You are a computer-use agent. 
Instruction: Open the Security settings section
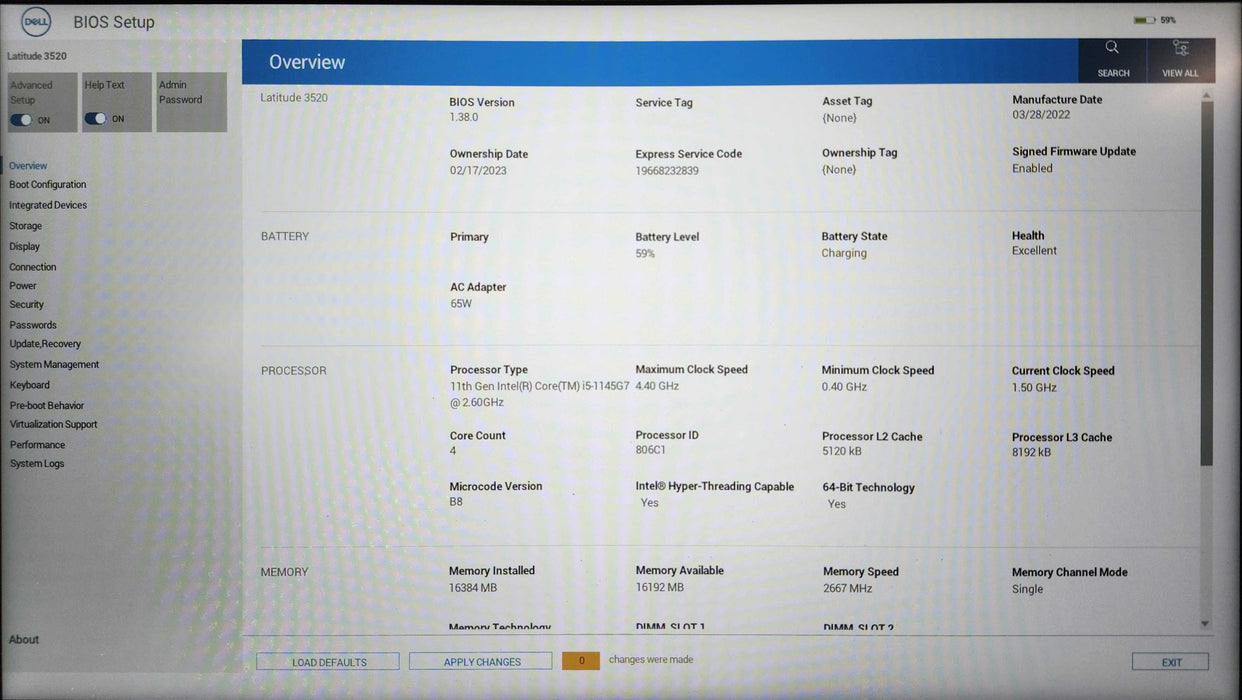(x=26, y=304)
